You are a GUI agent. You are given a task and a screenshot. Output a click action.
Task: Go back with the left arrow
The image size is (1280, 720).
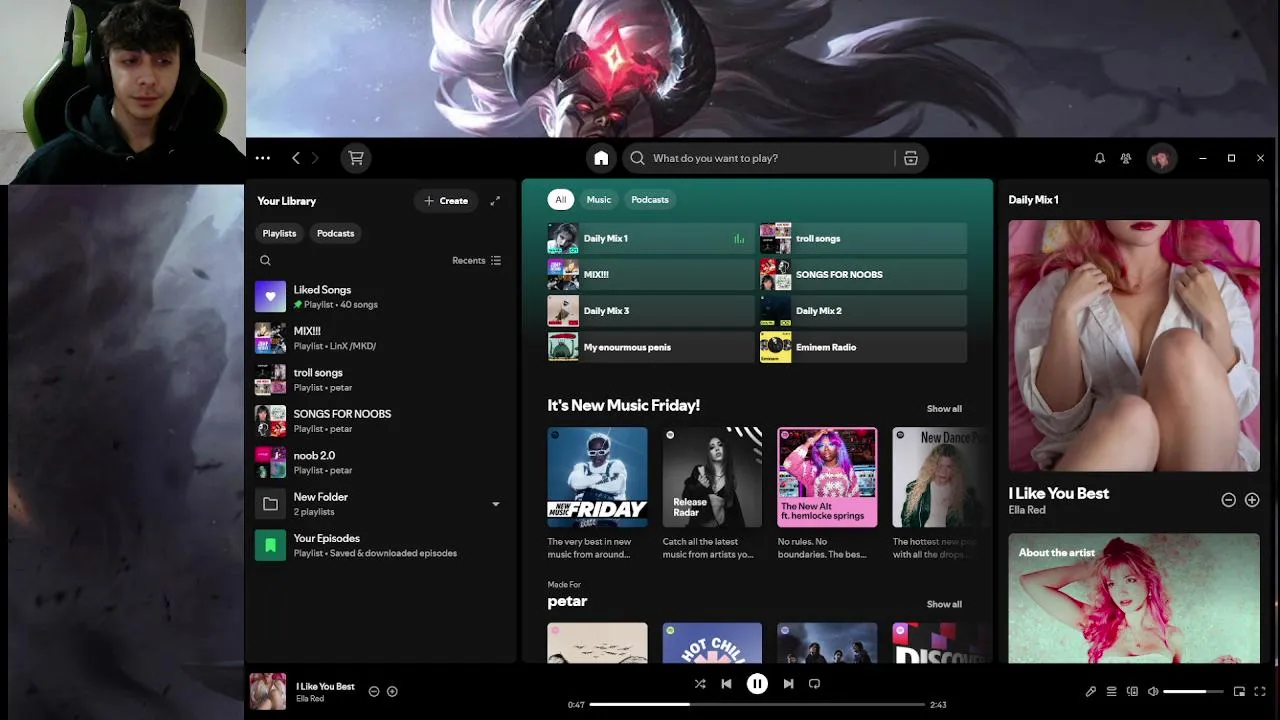pyautogui.click(x=296, y=158)
